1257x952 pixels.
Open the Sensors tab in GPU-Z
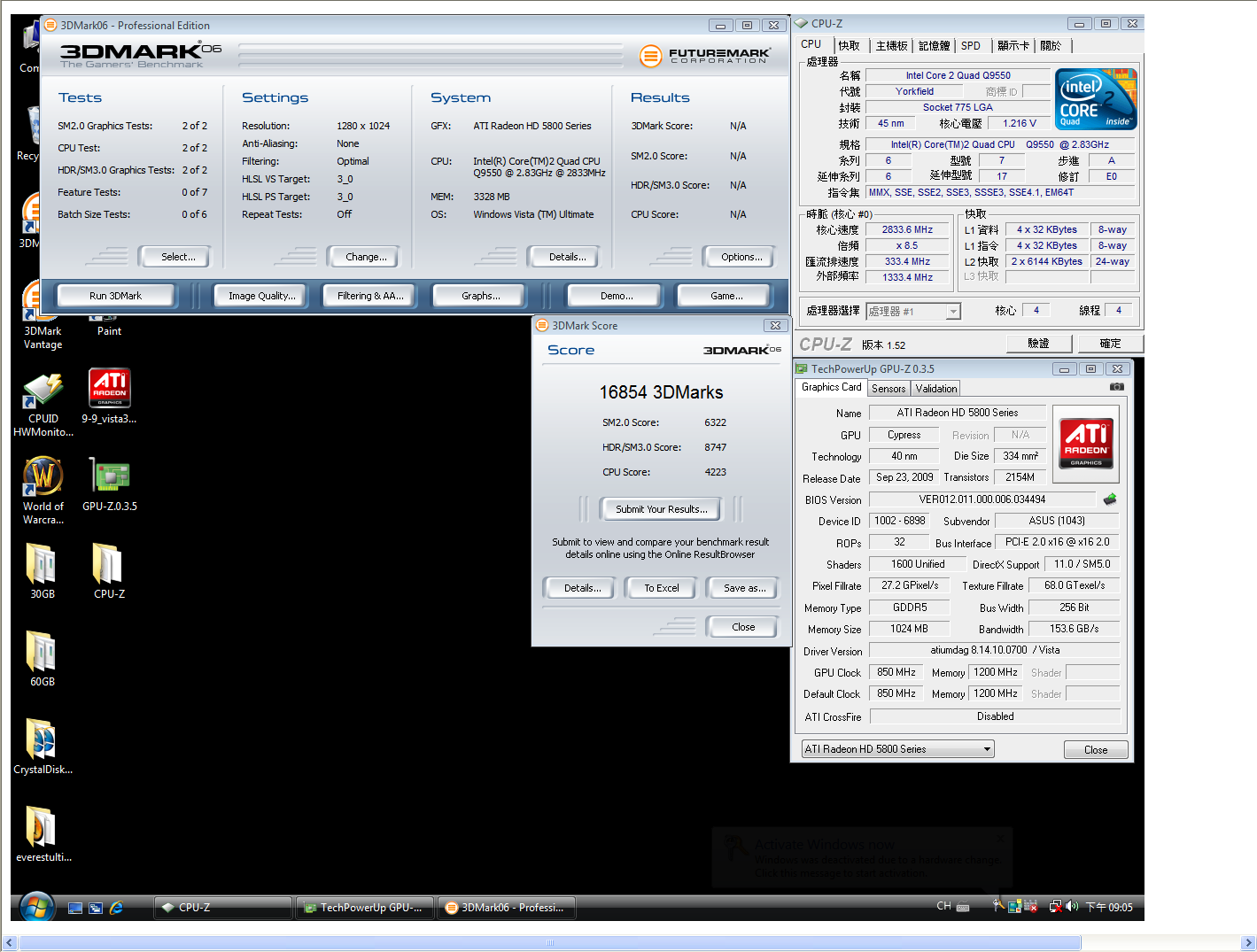[x=888, y=389]
